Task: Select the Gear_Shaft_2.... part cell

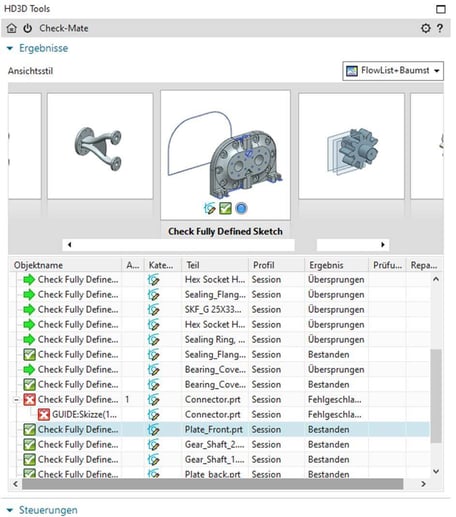Action: click(x=214, y=445)
